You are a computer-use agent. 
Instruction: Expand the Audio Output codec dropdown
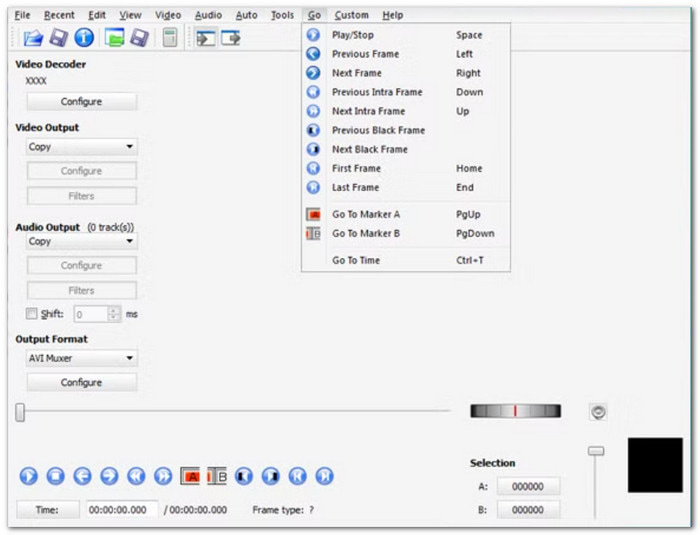[82, 241]
